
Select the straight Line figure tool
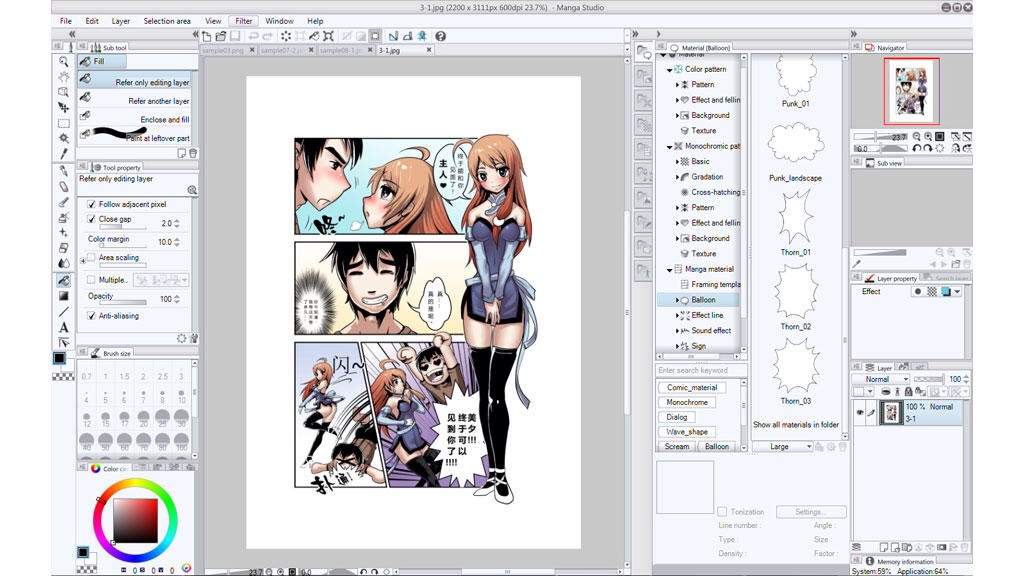(63, 312)
